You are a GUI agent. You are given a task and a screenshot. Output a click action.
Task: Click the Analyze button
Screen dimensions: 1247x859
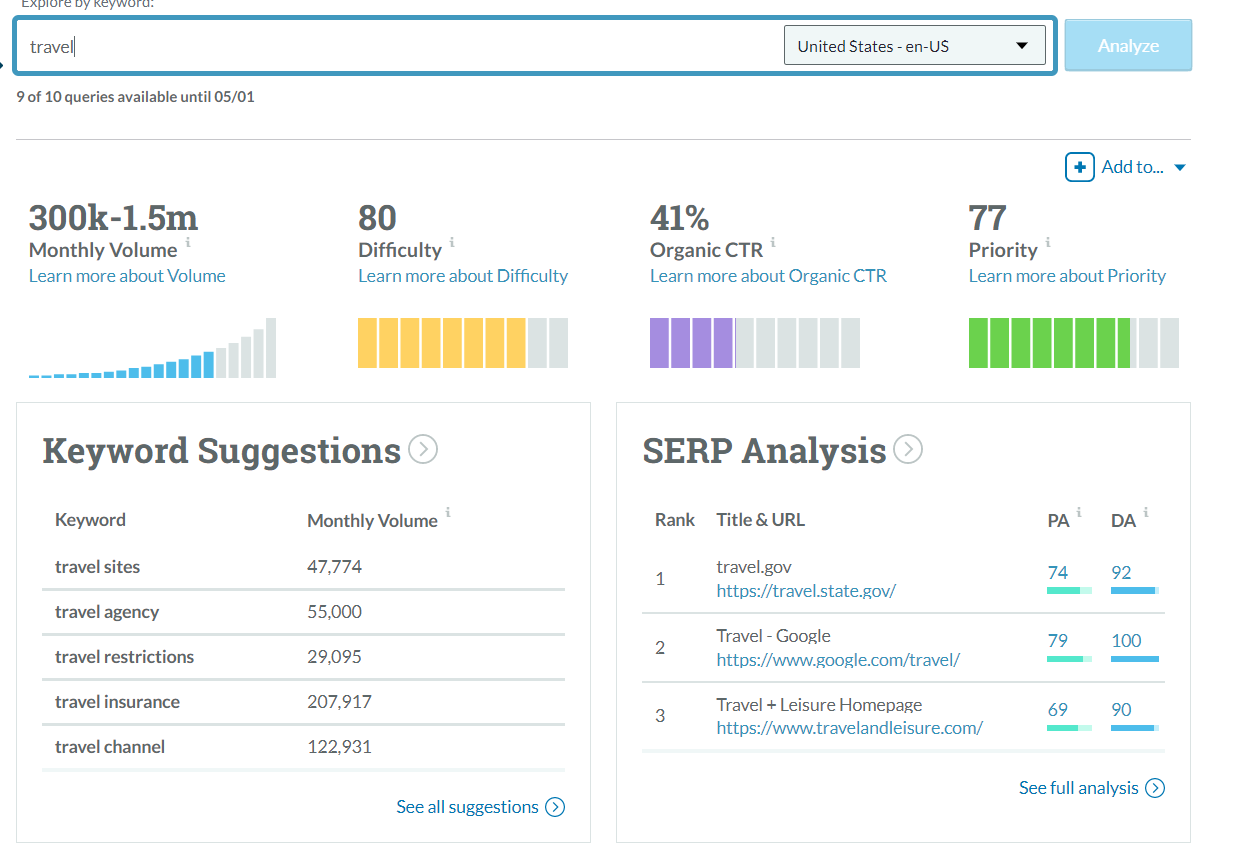click(x=1127, y=45)
